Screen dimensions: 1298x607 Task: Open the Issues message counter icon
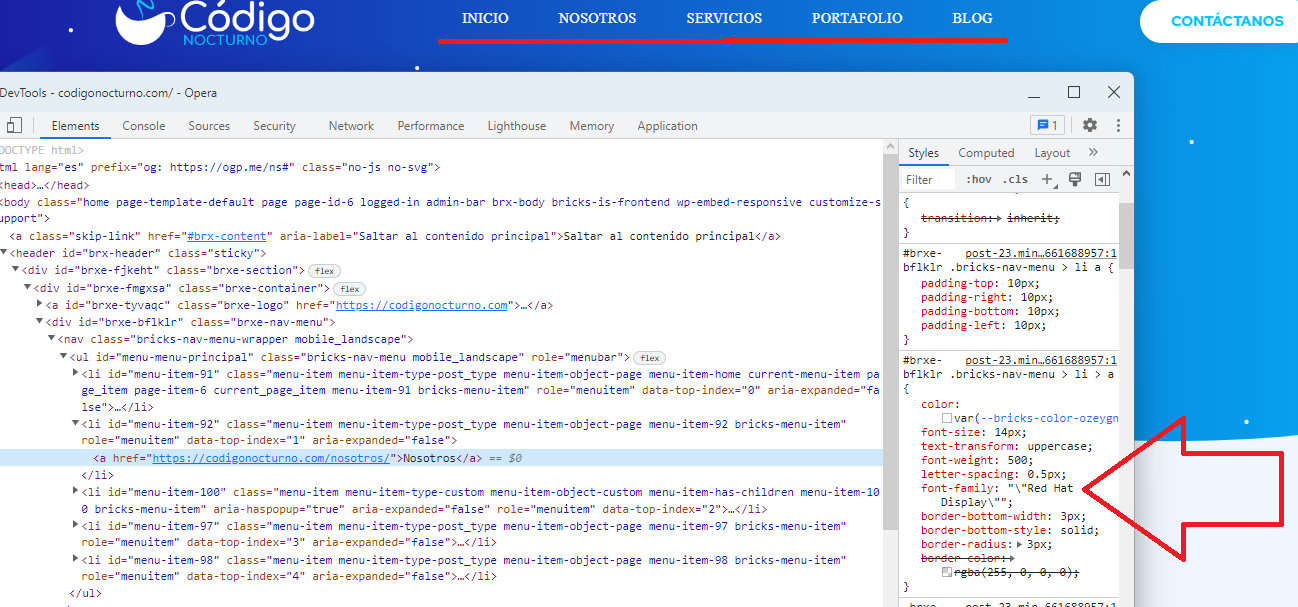coord(1047,124)
